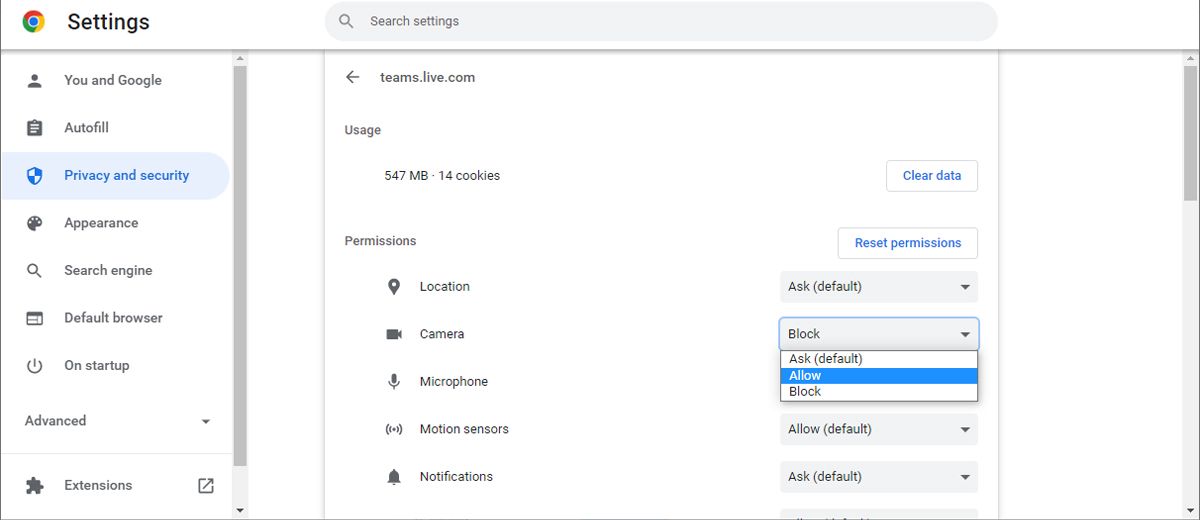This screenshot has width=1200, height=520.
Task: Open Extensions from sidebar
Action: tap(115, 485)
